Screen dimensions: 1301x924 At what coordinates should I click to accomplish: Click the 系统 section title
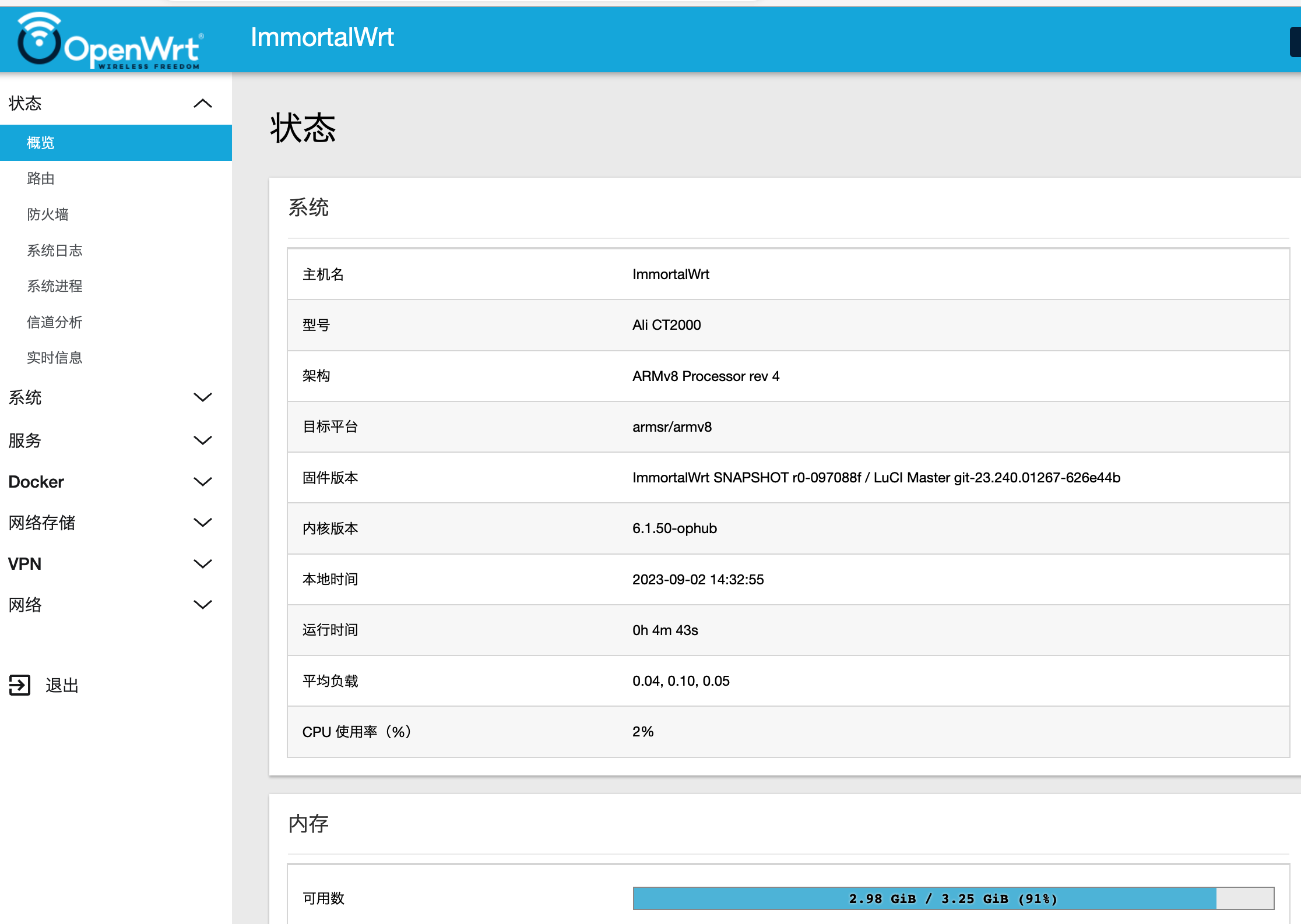pos(309,207)
